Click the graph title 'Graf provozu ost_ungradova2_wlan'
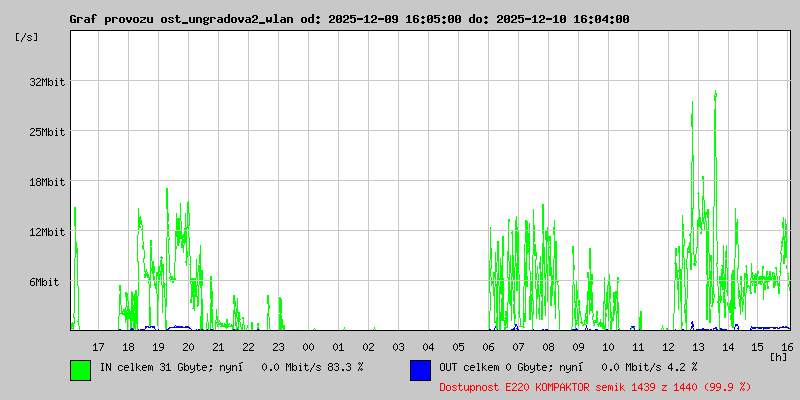 point(181,19)
